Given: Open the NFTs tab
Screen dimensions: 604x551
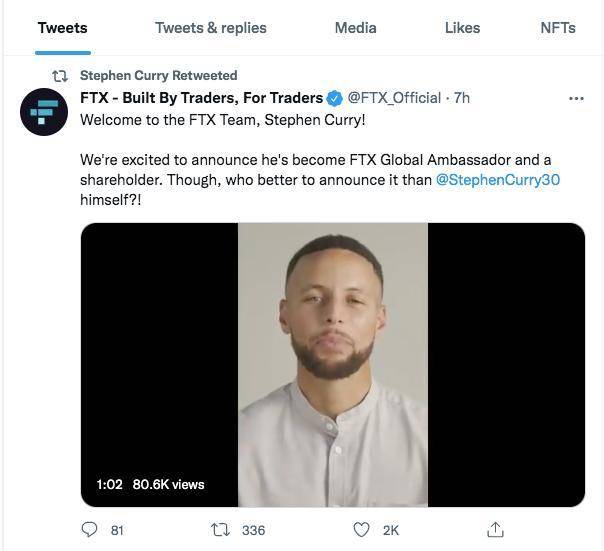Looking at the screenshot, I should pyautogui.click(x=557, y=28).
